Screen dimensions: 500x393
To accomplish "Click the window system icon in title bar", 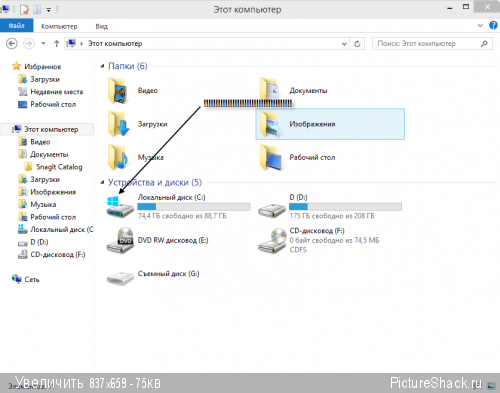I will click(5, 9).
